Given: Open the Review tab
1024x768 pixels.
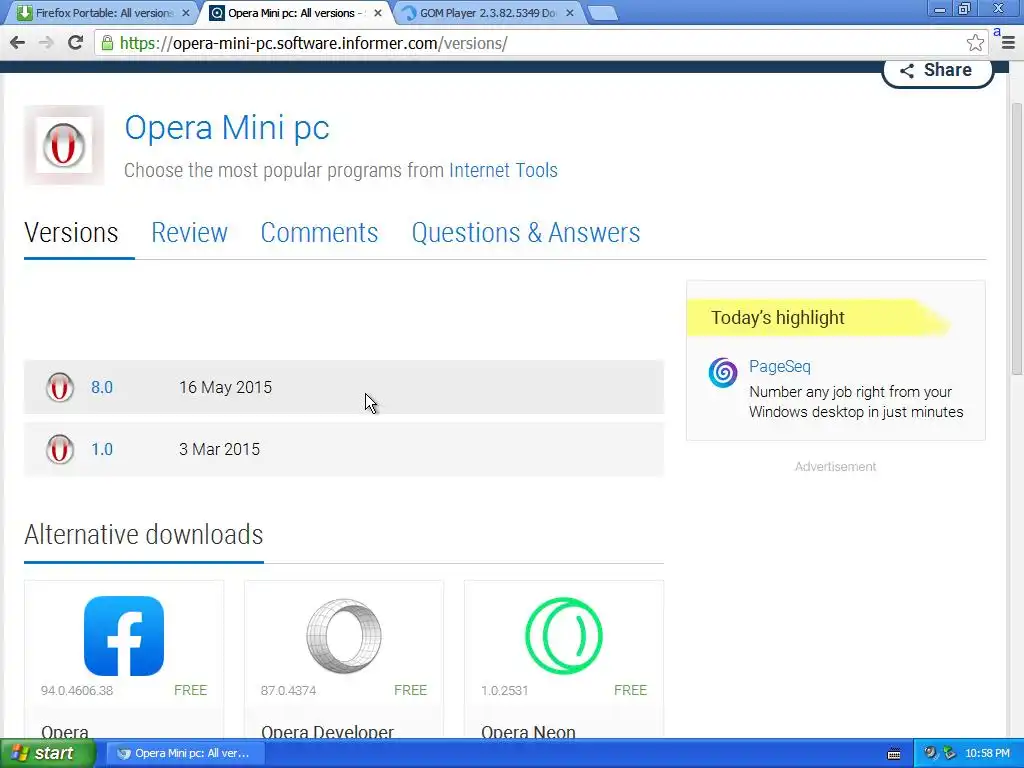Looking at the screenshot, I should click(189, 232).
